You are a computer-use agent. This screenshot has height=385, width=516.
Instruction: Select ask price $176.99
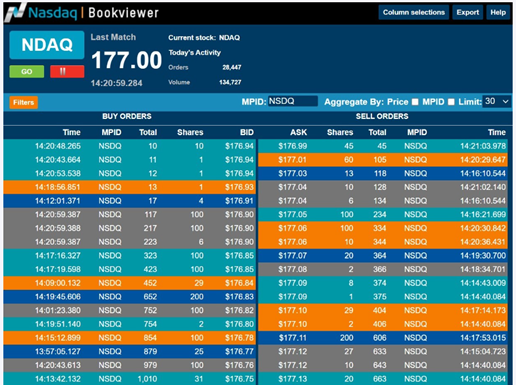pyautogui.click(x=293, y=146)
